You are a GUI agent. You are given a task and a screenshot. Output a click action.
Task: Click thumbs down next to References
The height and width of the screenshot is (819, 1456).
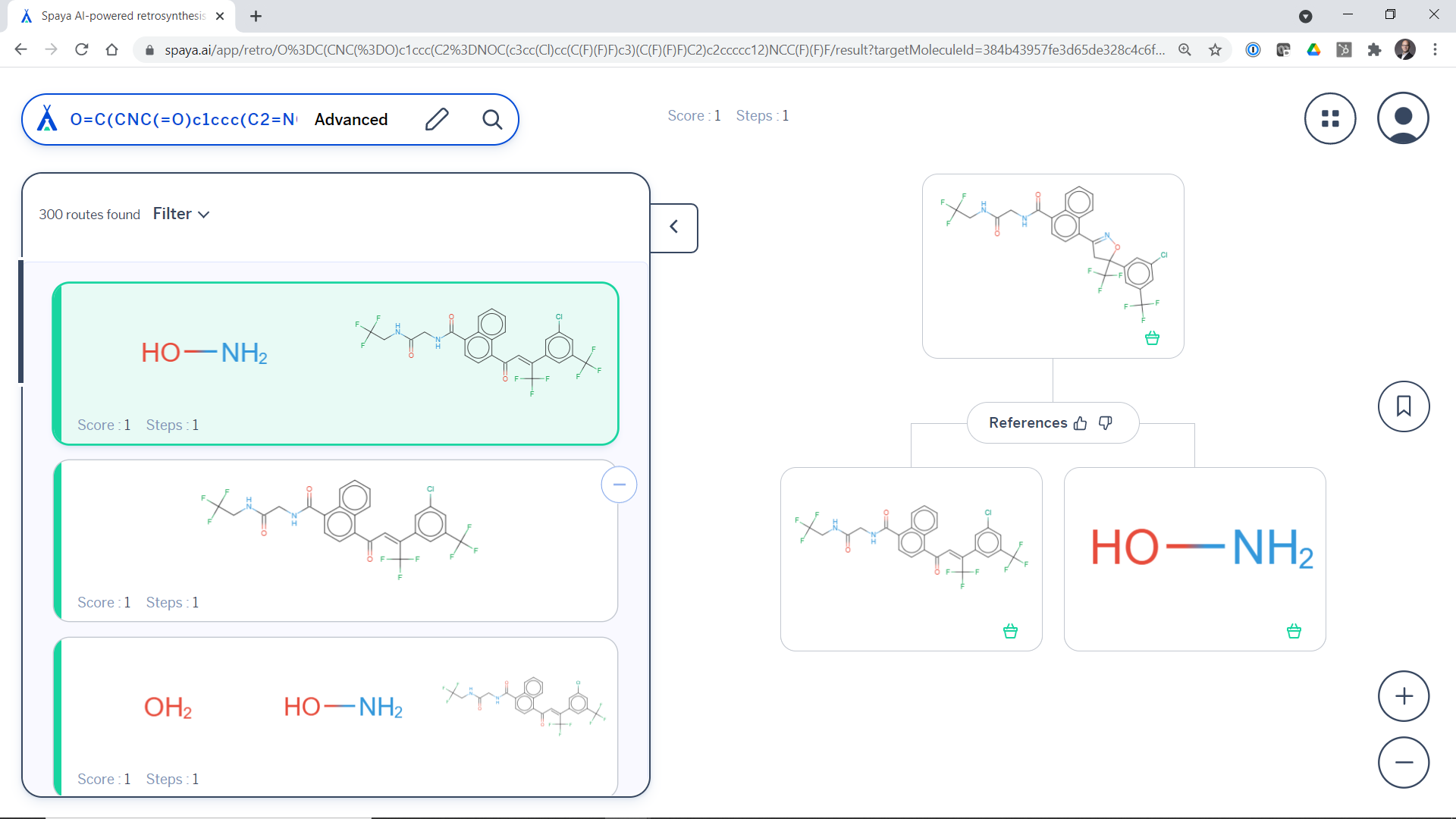(1106, 422)
